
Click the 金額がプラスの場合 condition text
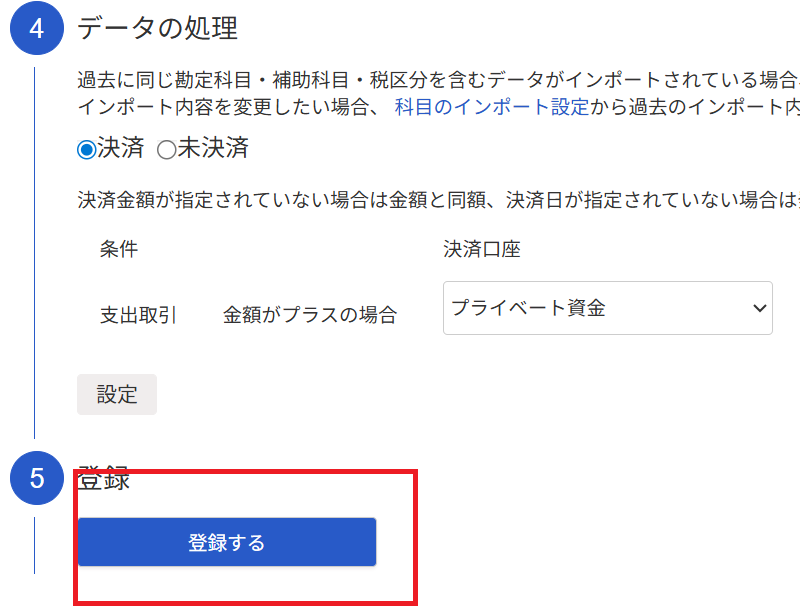tap(310, 315)
